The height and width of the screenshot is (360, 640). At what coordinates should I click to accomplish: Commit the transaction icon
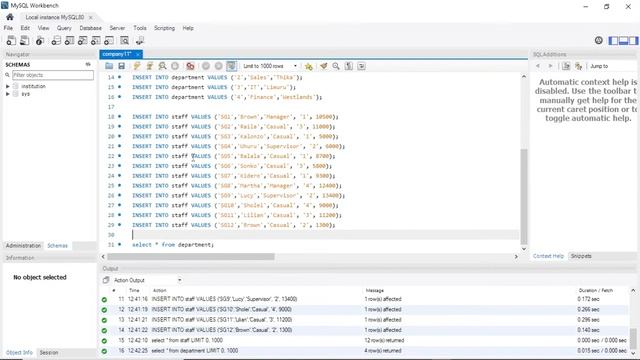pos(206,66)
